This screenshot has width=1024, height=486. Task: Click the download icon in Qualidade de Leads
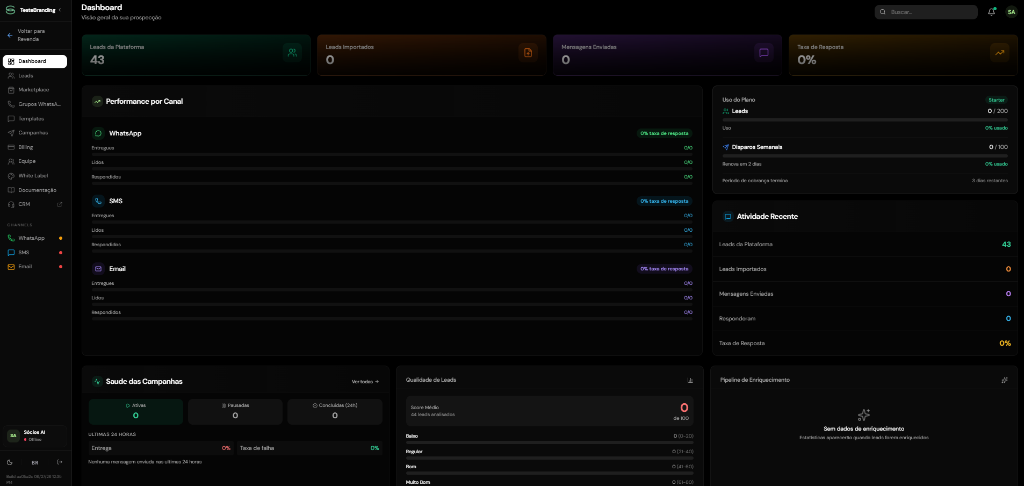click(x=690, y=380)
